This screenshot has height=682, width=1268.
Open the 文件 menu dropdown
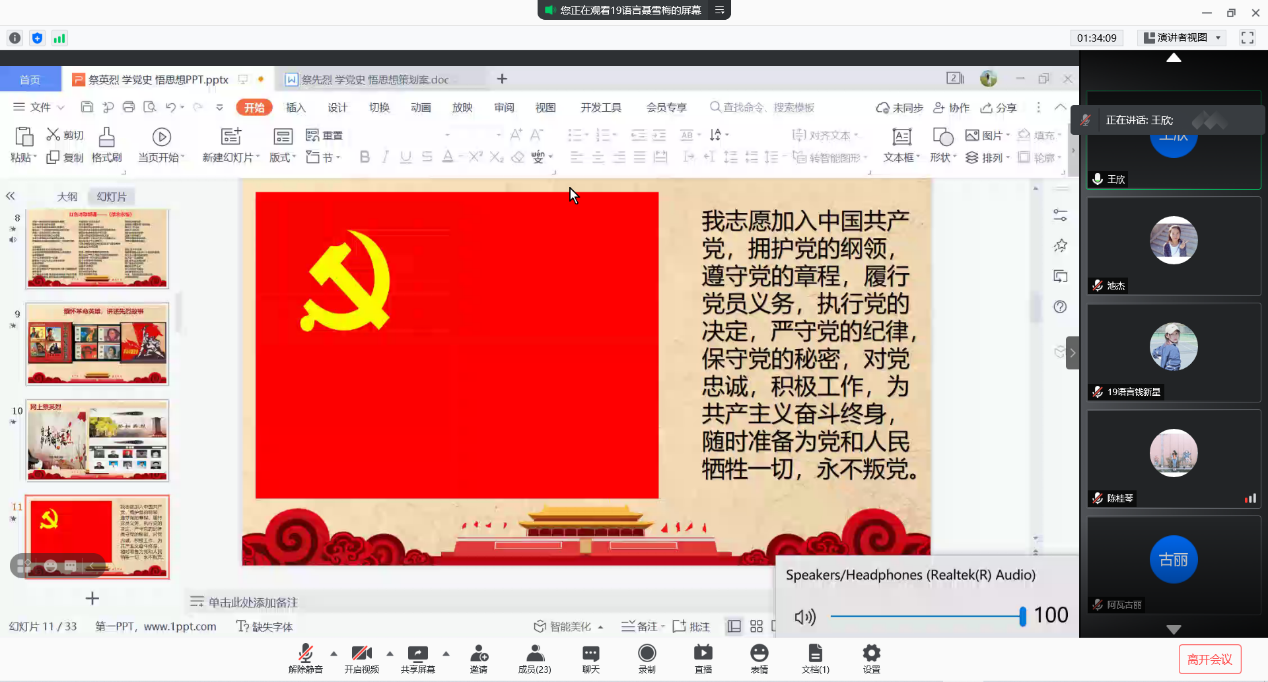click(x=38, y=107)
